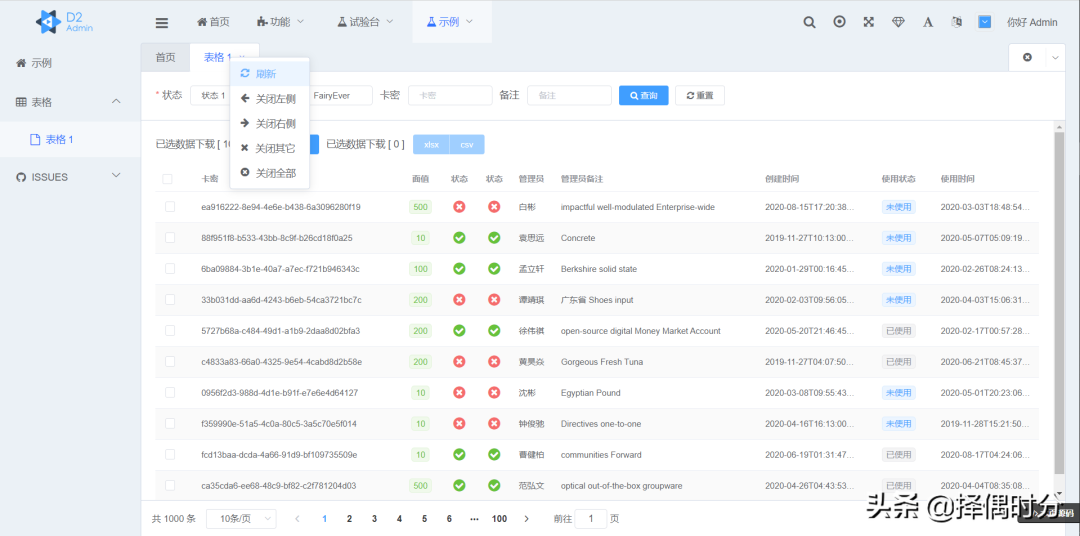Switch to the 首页 tab

(165, 58)
